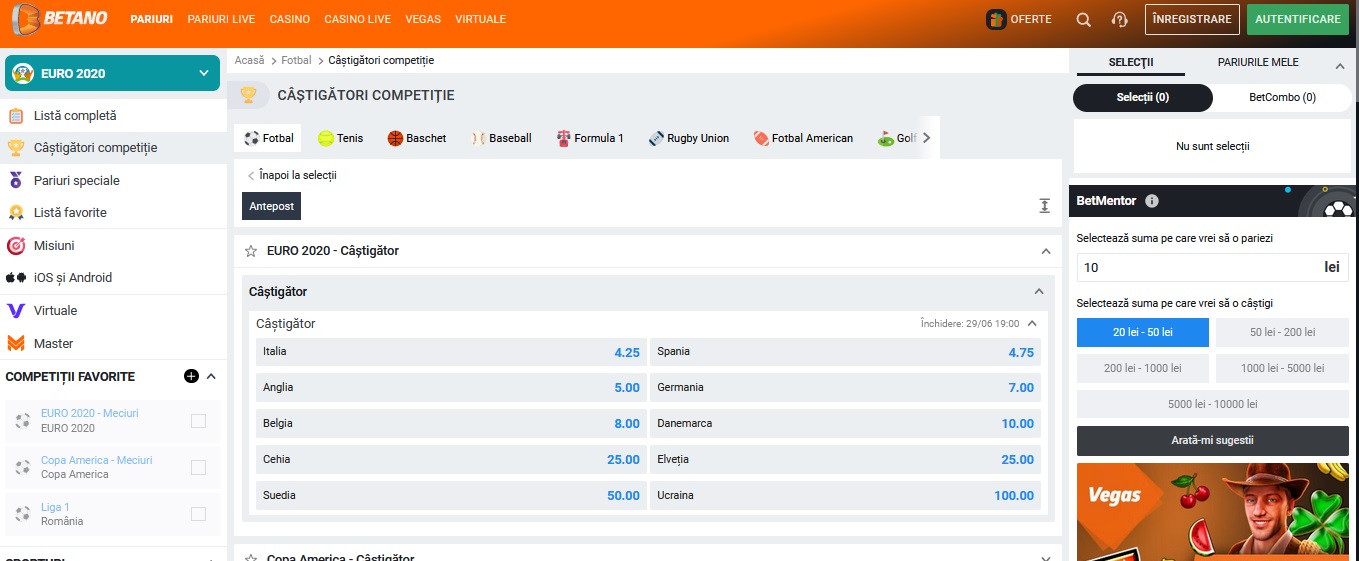Click the bet amount input field

[1212, 267]
